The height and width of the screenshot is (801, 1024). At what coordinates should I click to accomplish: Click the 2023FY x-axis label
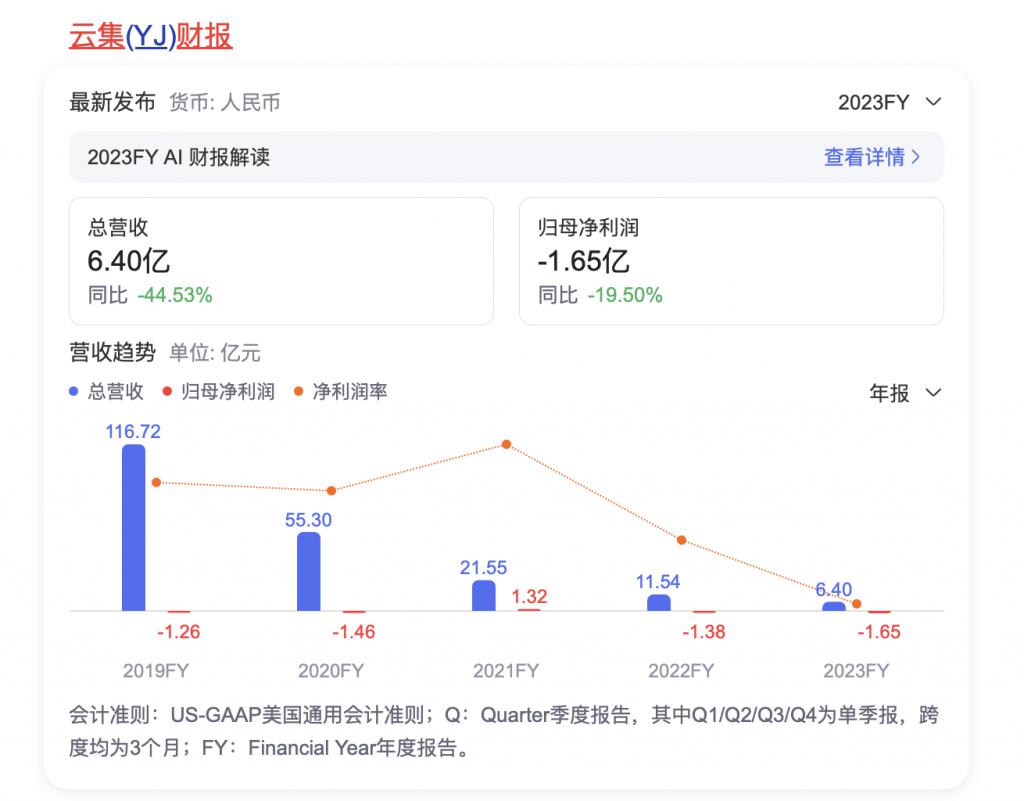point(856,670)
